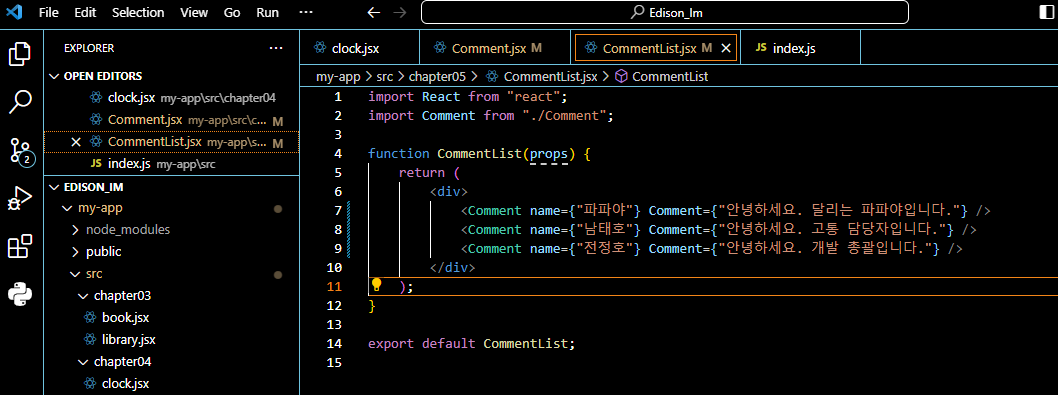Switch to the index.js tab
The width and height of the screenshot is (1058, 395).
801,48
